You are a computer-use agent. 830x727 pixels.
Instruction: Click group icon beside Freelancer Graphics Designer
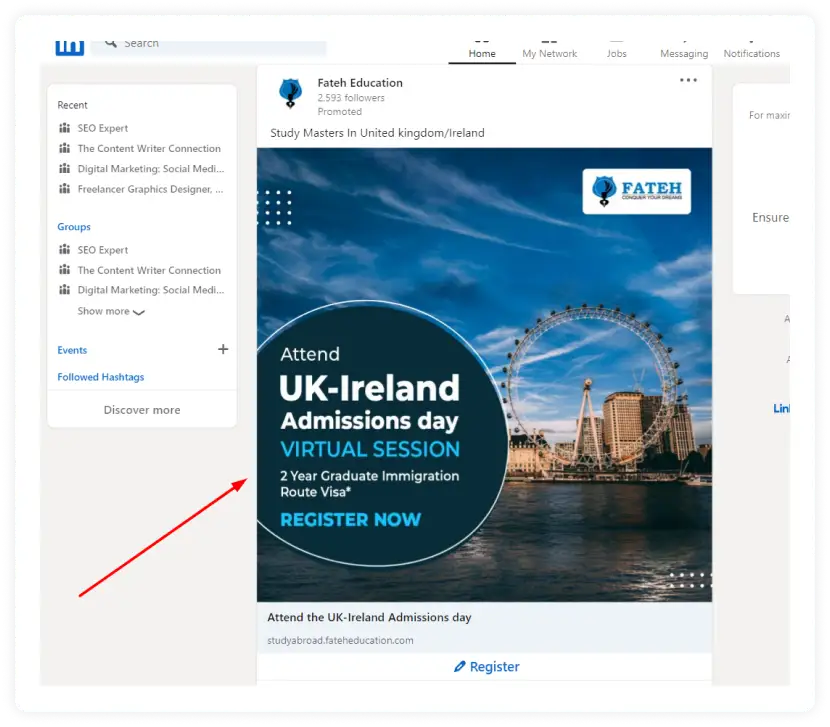(x=65, y=189)
